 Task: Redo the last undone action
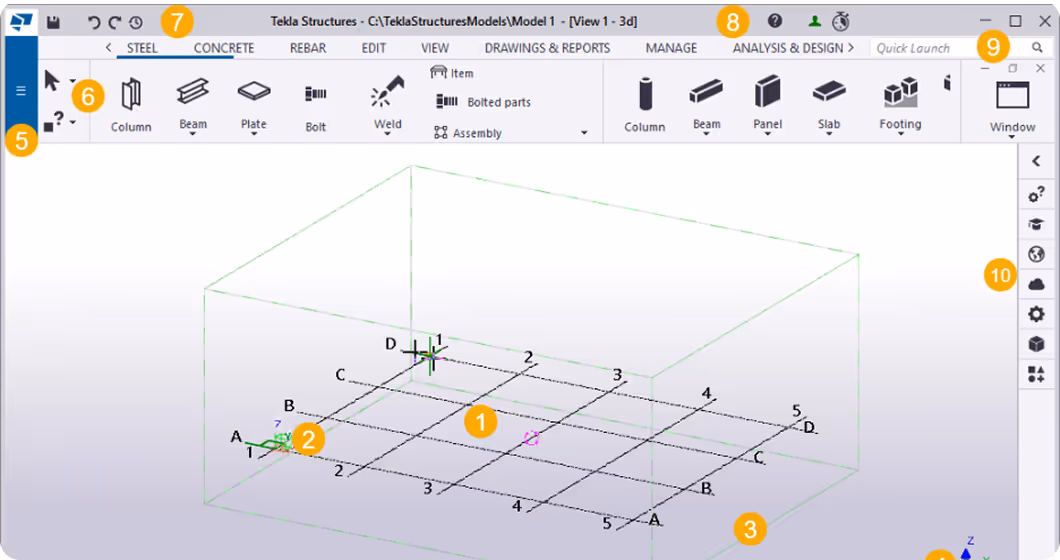115,22
